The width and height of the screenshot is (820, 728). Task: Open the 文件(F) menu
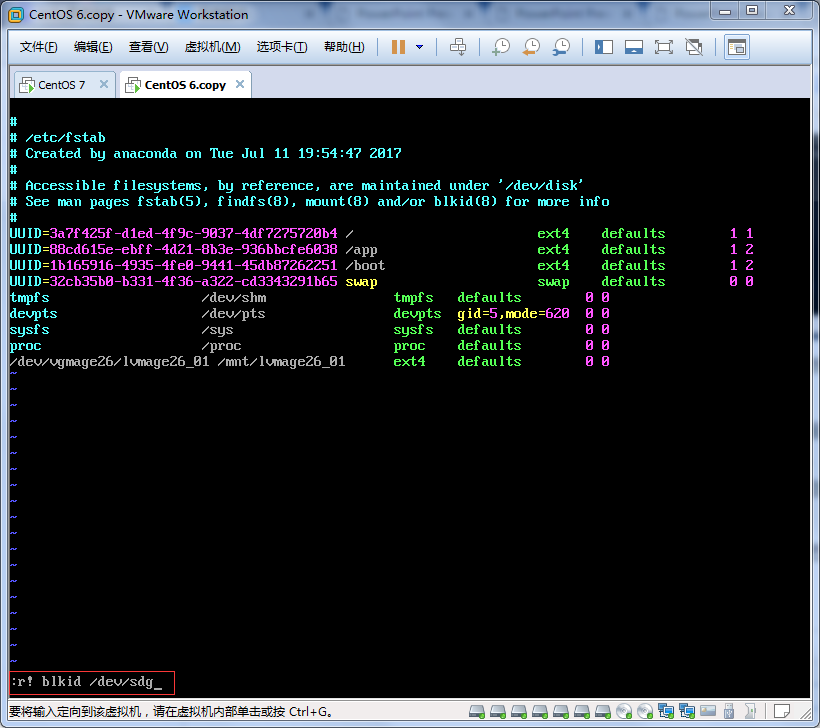(38, 47)
